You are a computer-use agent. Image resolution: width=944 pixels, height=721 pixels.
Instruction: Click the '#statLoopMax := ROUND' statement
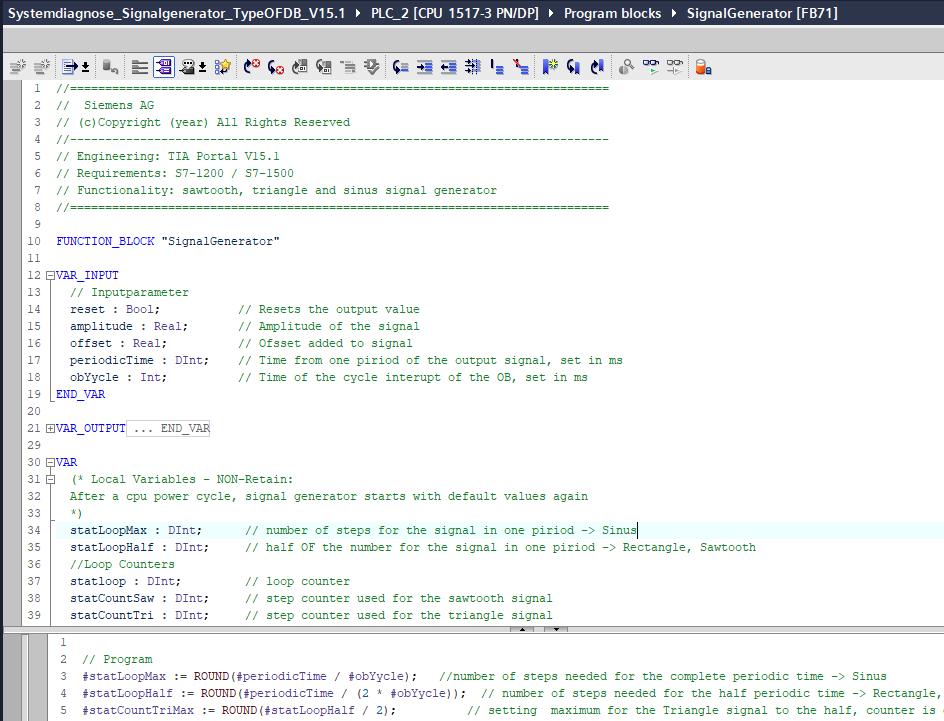click(250, 676)
